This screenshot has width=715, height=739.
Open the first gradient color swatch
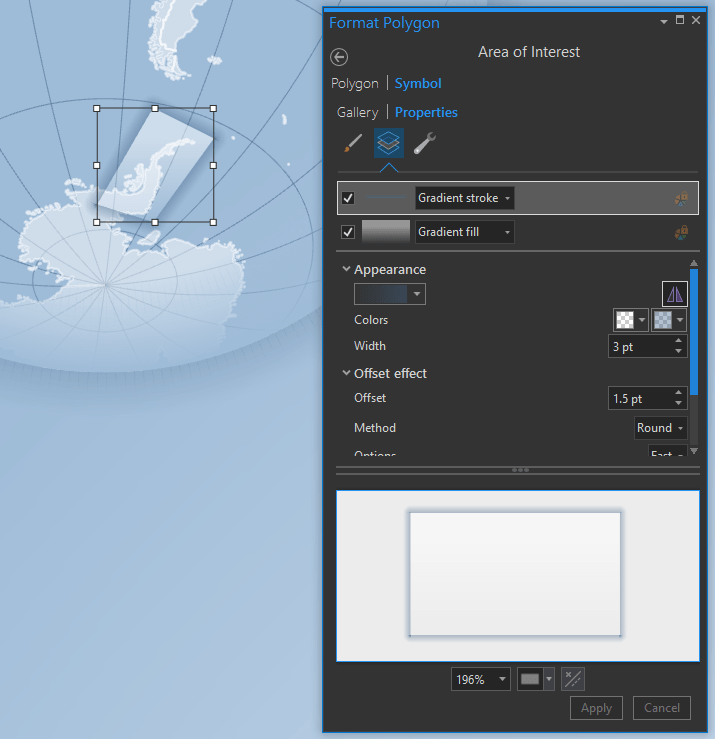point(631,320)
